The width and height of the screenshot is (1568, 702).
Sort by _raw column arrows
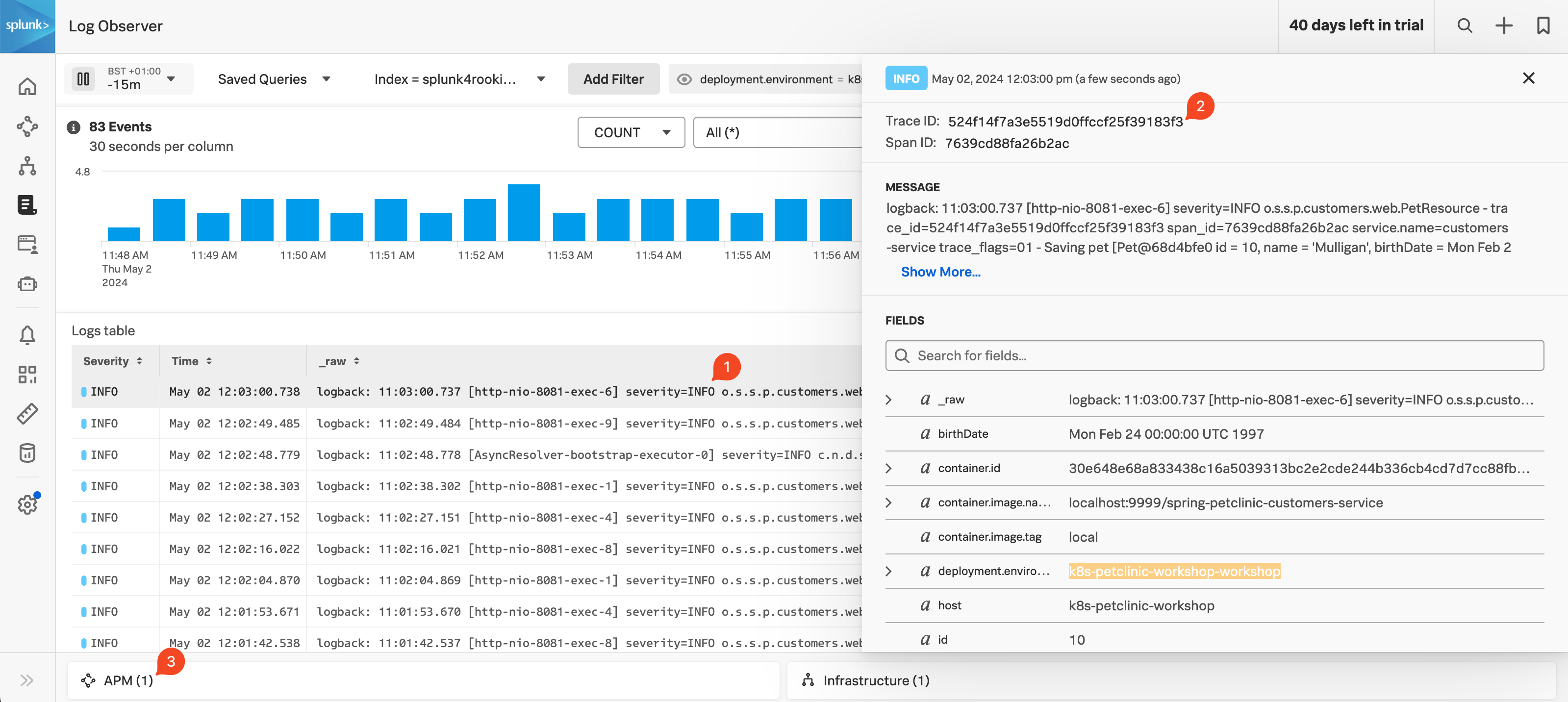point(356,361)
